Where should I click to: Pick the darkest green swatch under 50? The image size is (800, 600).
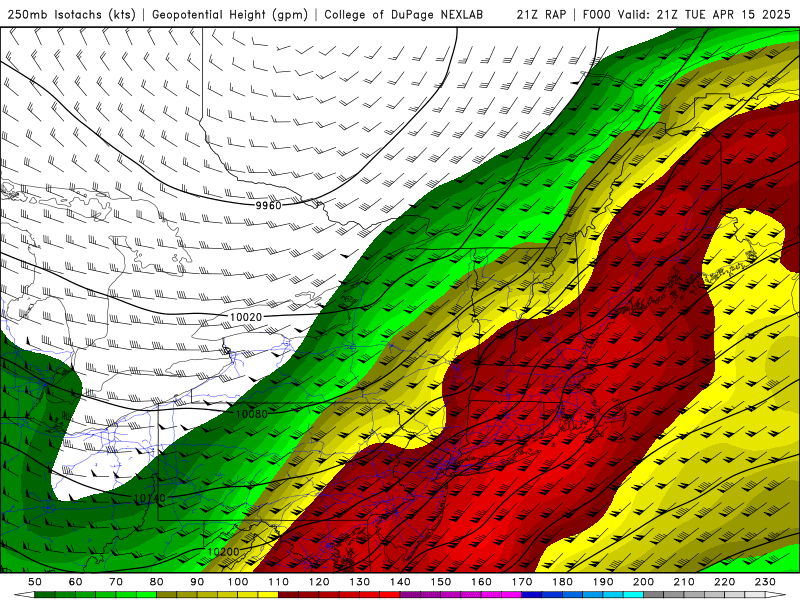point(45,595)
